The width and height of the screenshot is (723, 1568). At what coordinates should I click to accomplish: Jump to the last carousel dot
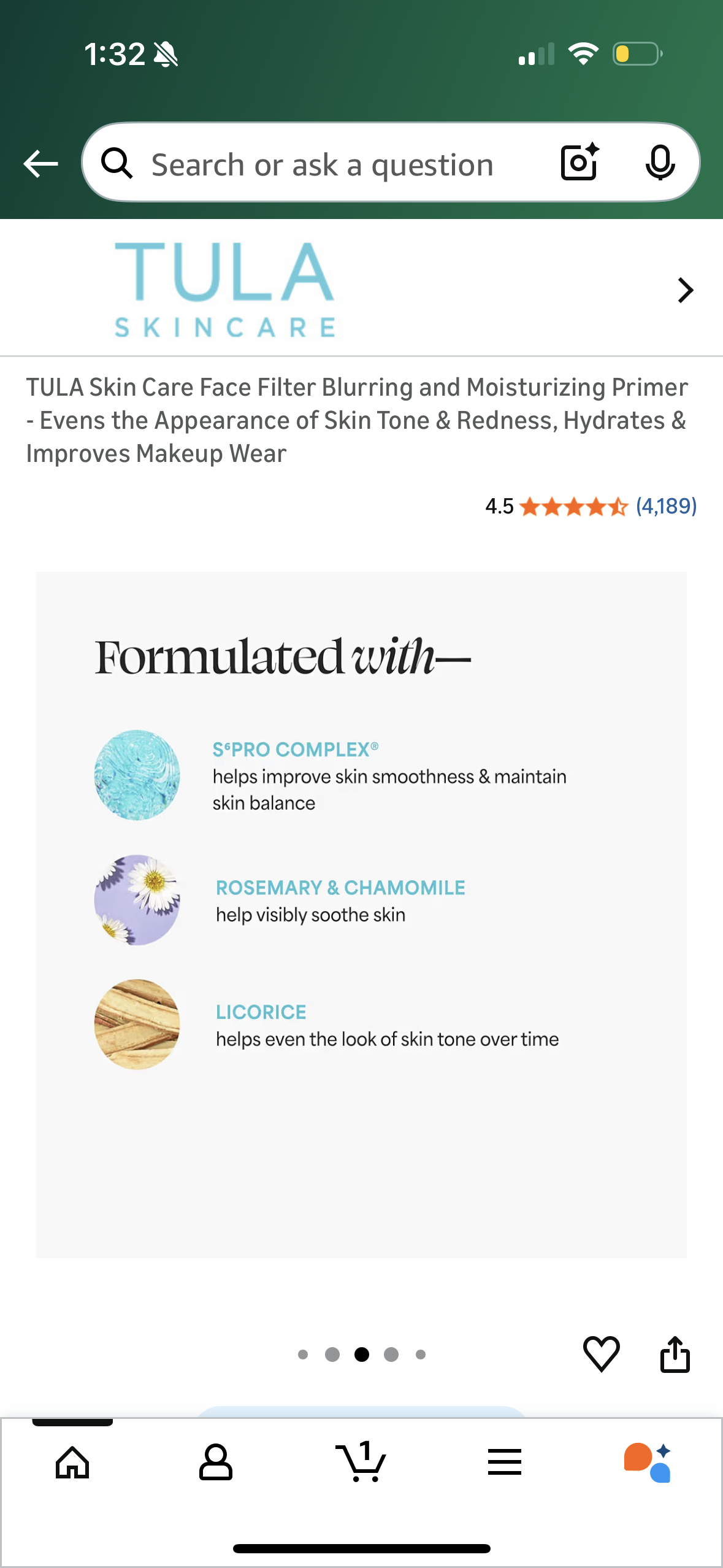421,1355
